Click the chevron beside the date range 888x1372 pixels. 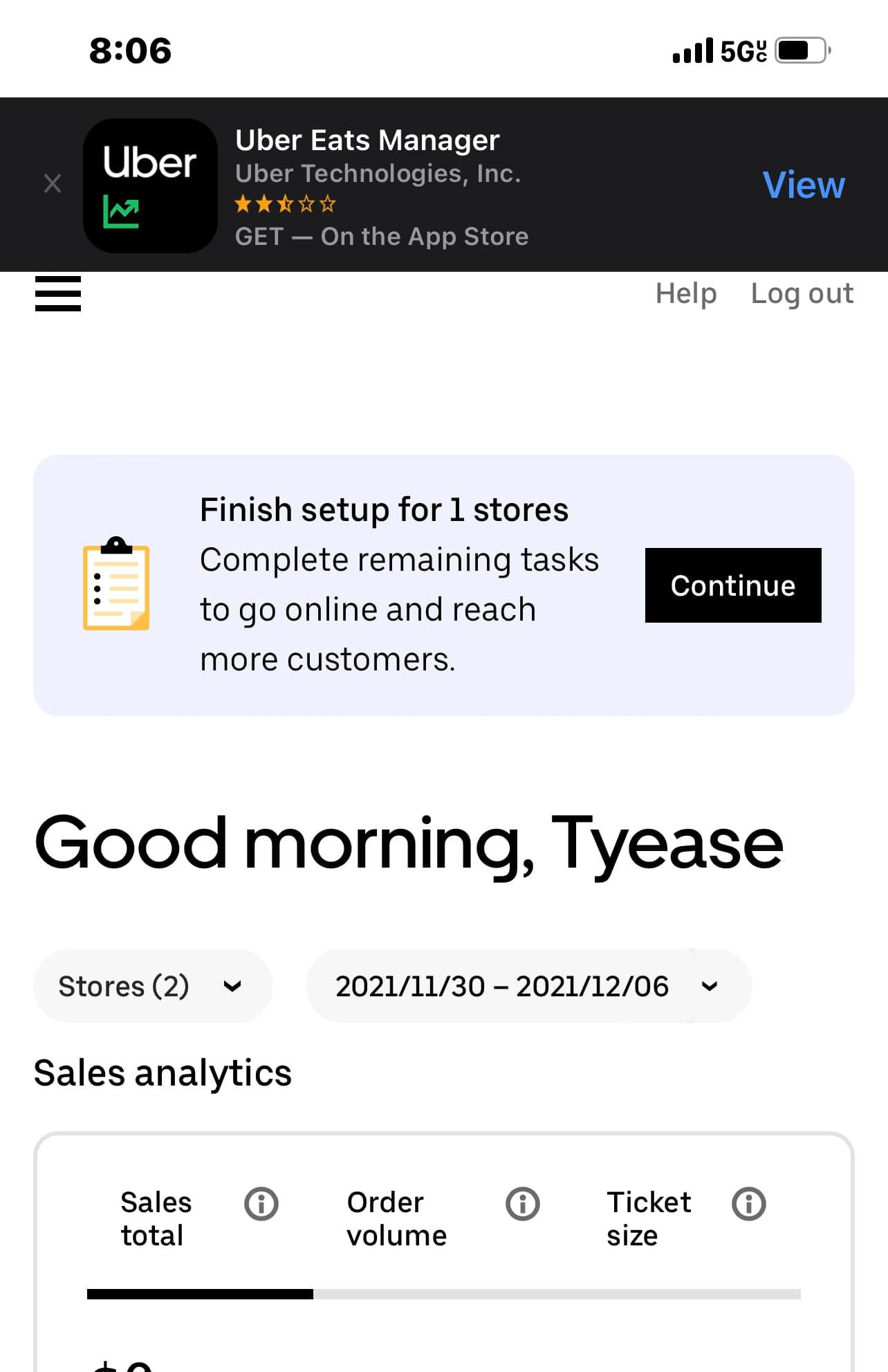710,986
